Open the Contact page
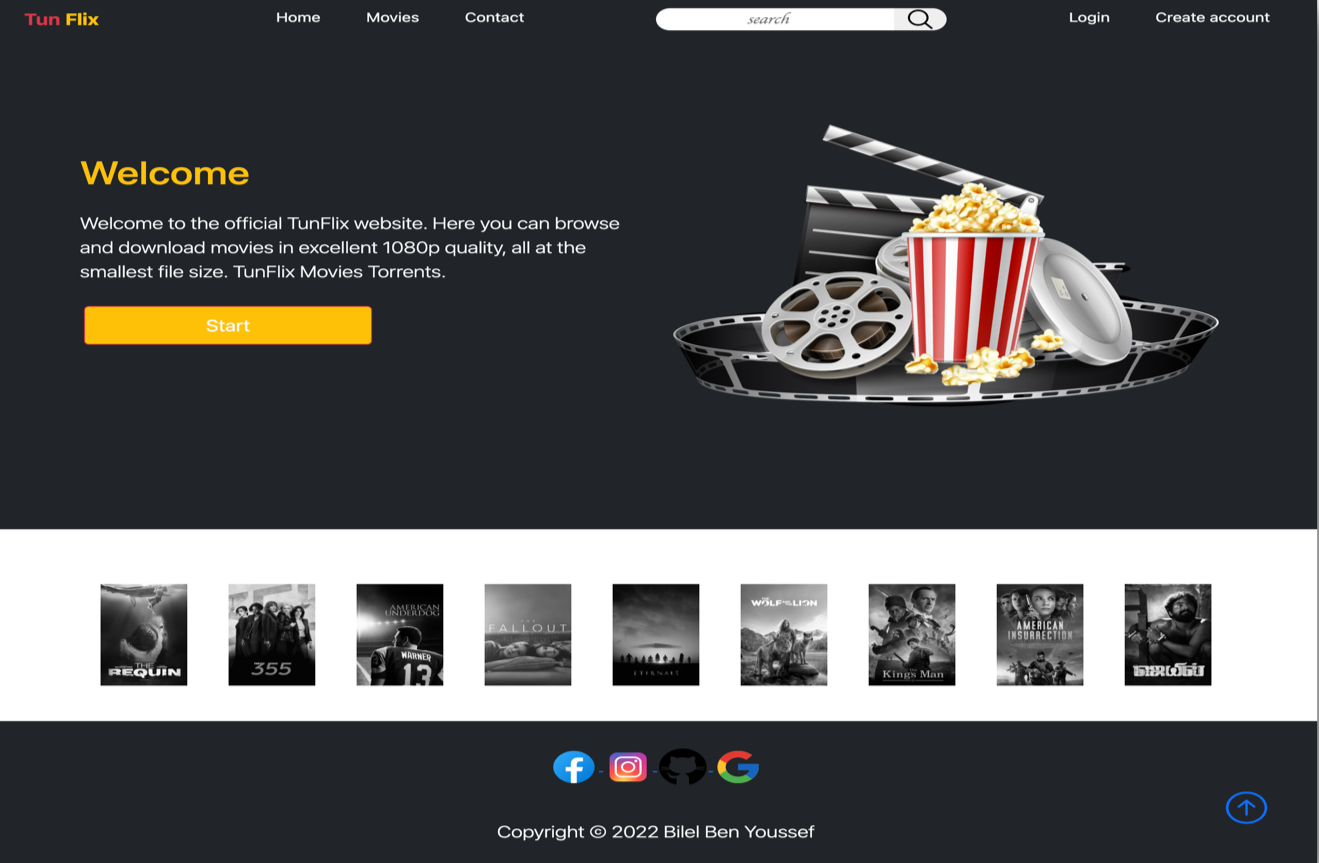This screenshot has height=863, width=1319. click(x=494, y=17)
